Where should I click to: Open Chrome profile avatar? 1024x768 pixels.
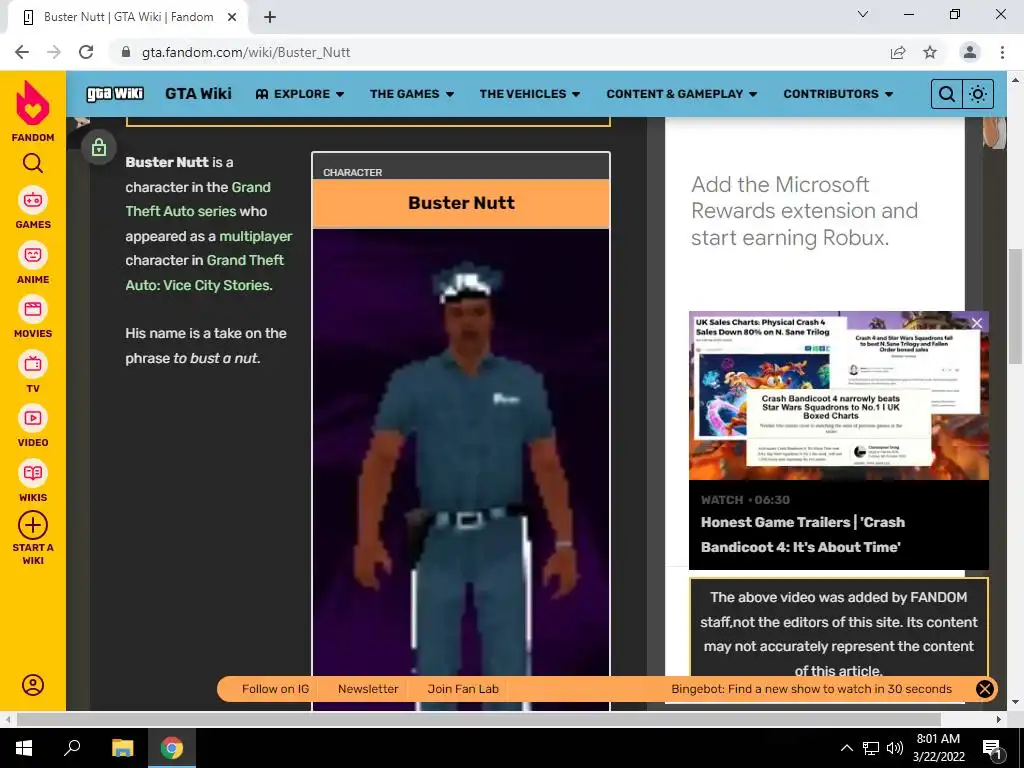tap(970, 52)
